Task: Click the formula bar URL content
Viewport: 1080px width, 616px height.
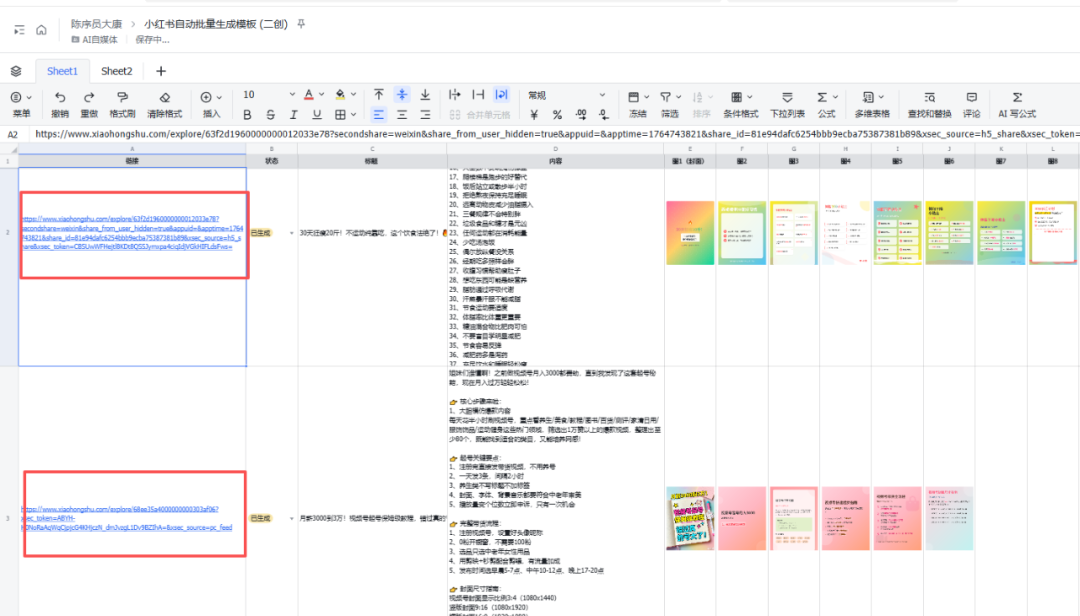Action: tap(557, 134)
